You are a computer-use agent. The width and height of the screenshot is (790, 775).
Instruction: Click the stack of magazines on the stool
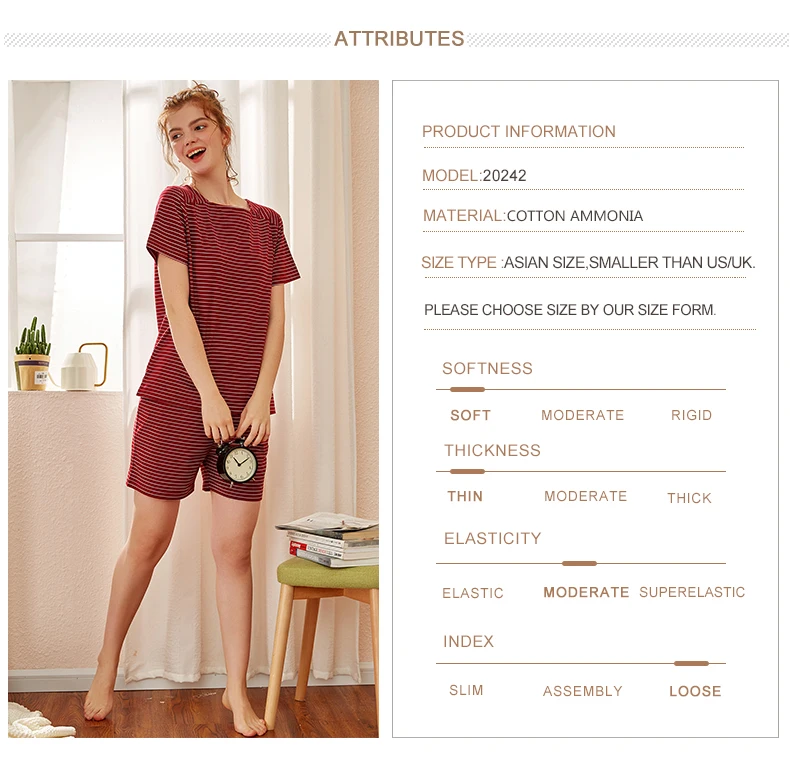[x=328, y=539]
